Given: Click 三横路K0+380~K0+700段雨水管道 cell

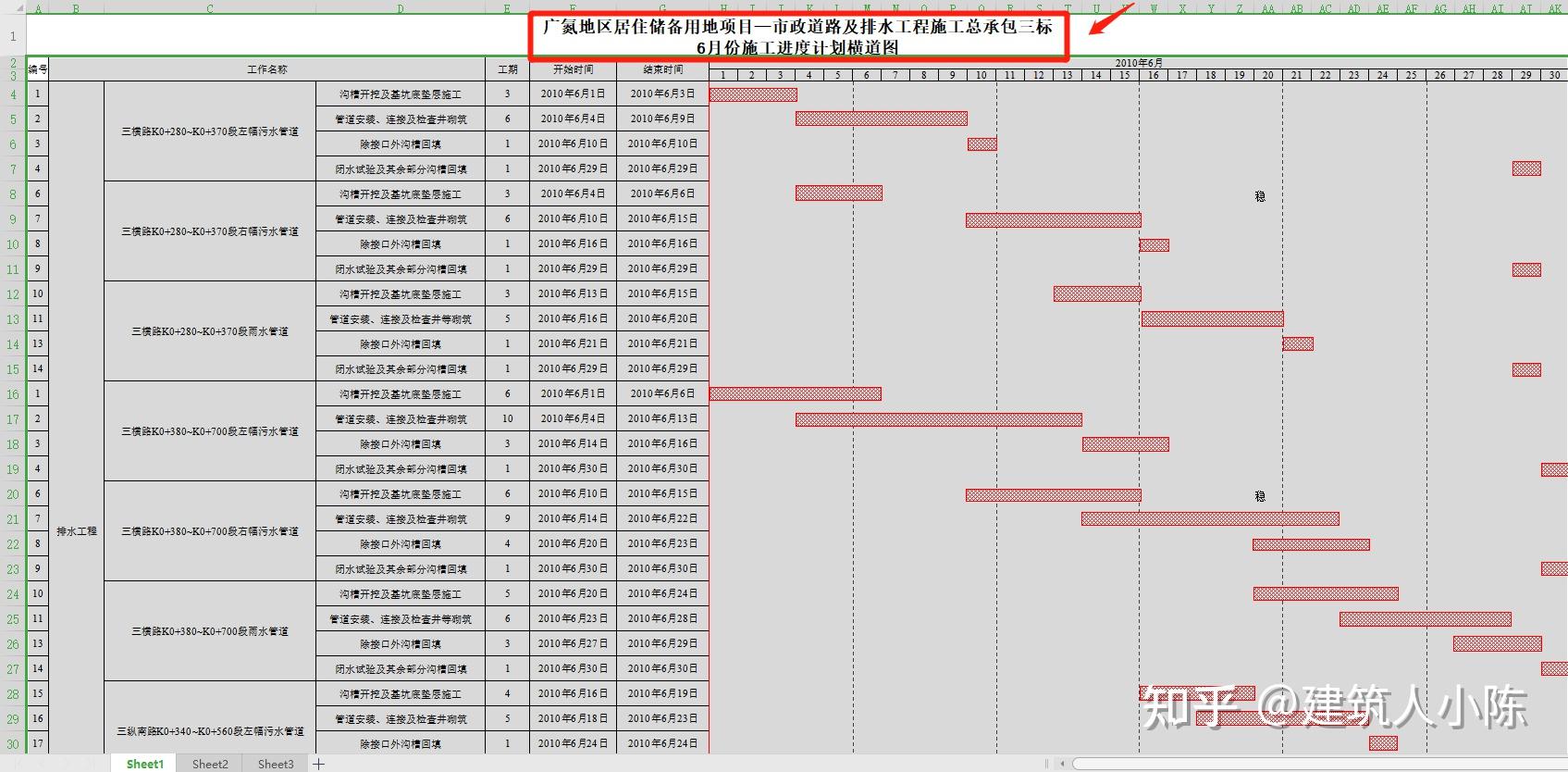Looking at the screenshot, I should (210, 631).
